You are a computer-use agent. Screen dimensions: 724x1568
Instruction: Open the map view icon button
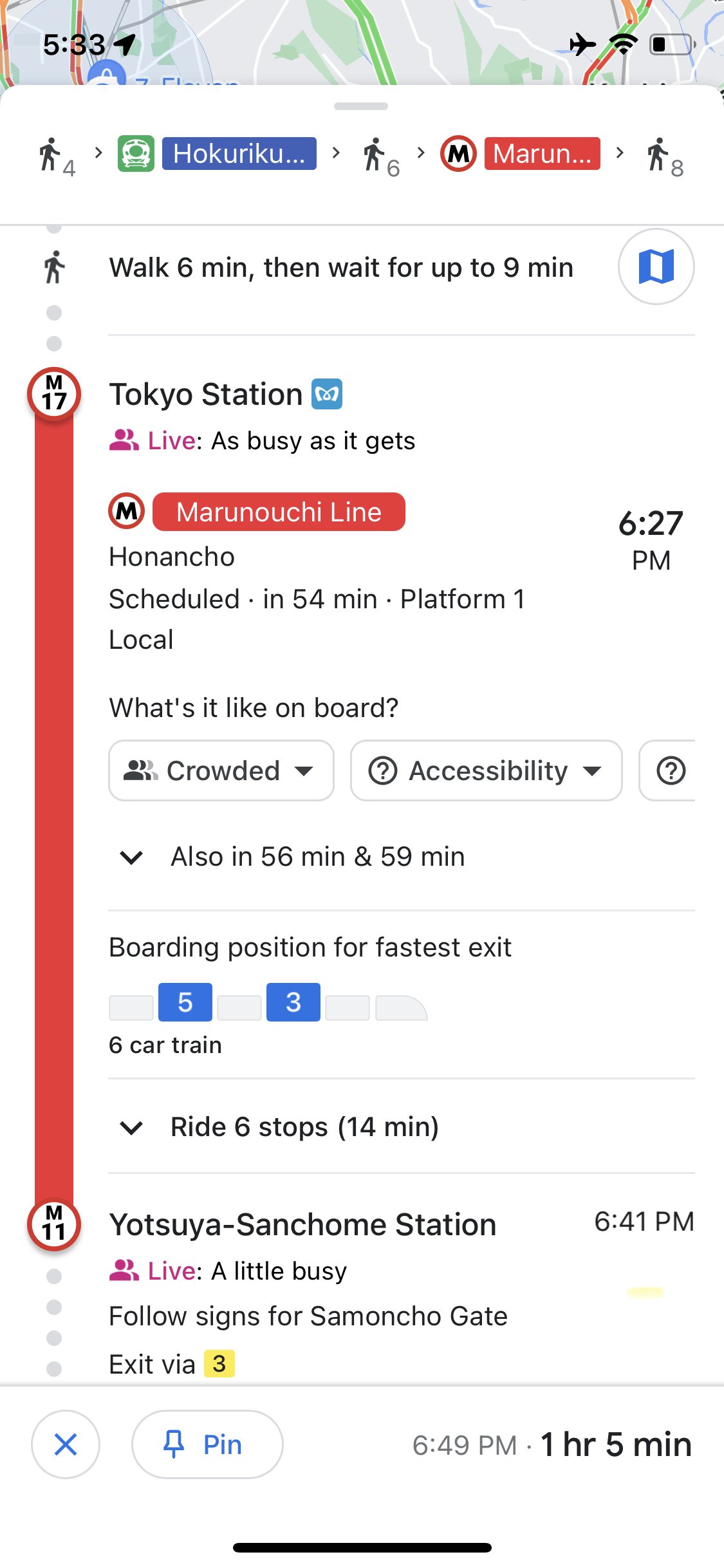(656, 266)
